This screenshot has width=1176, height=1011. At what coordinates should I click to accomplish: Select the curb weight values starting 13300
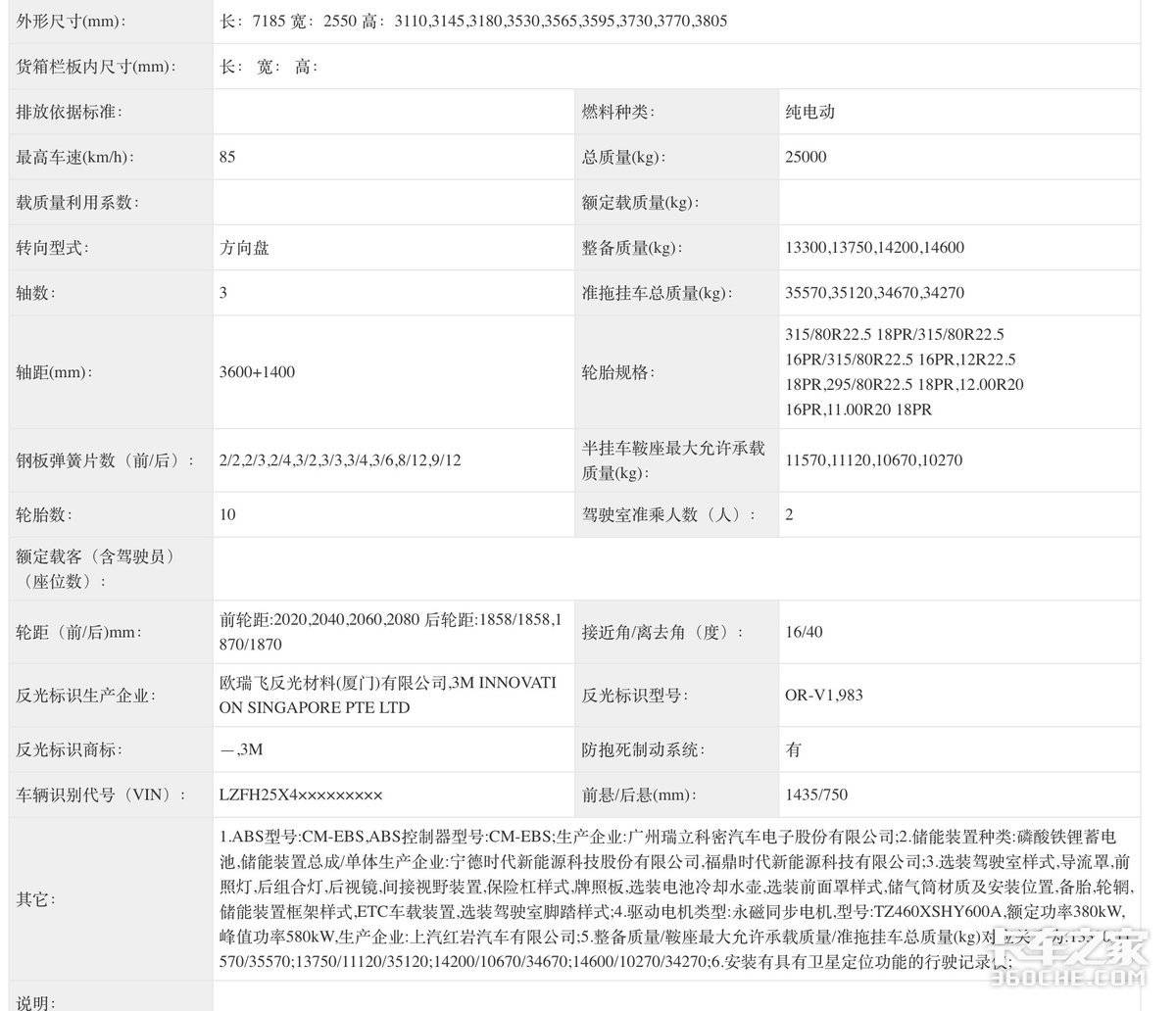[874, 248]
